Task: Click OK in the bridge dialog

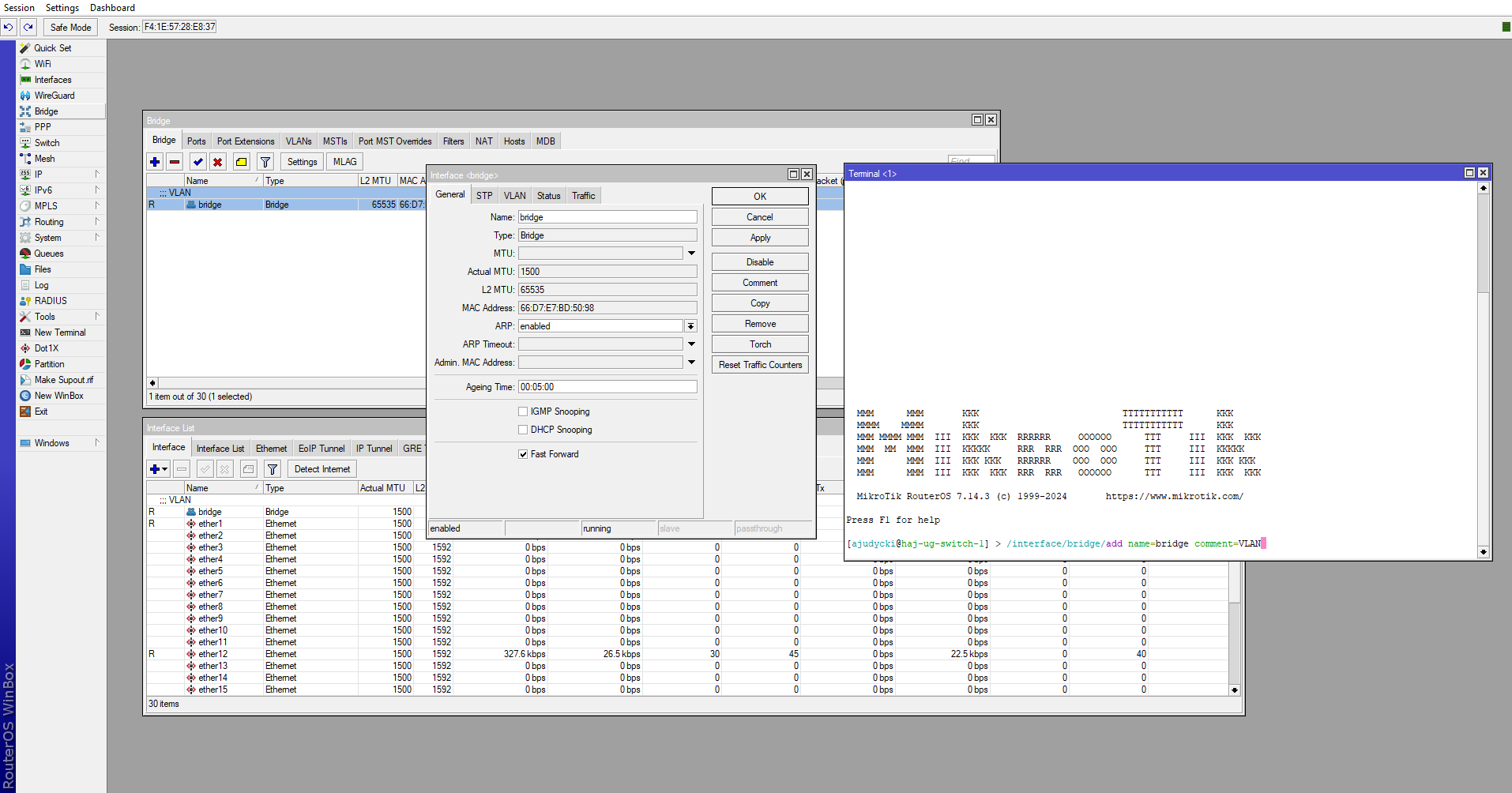Action: [x=760, y=196]
